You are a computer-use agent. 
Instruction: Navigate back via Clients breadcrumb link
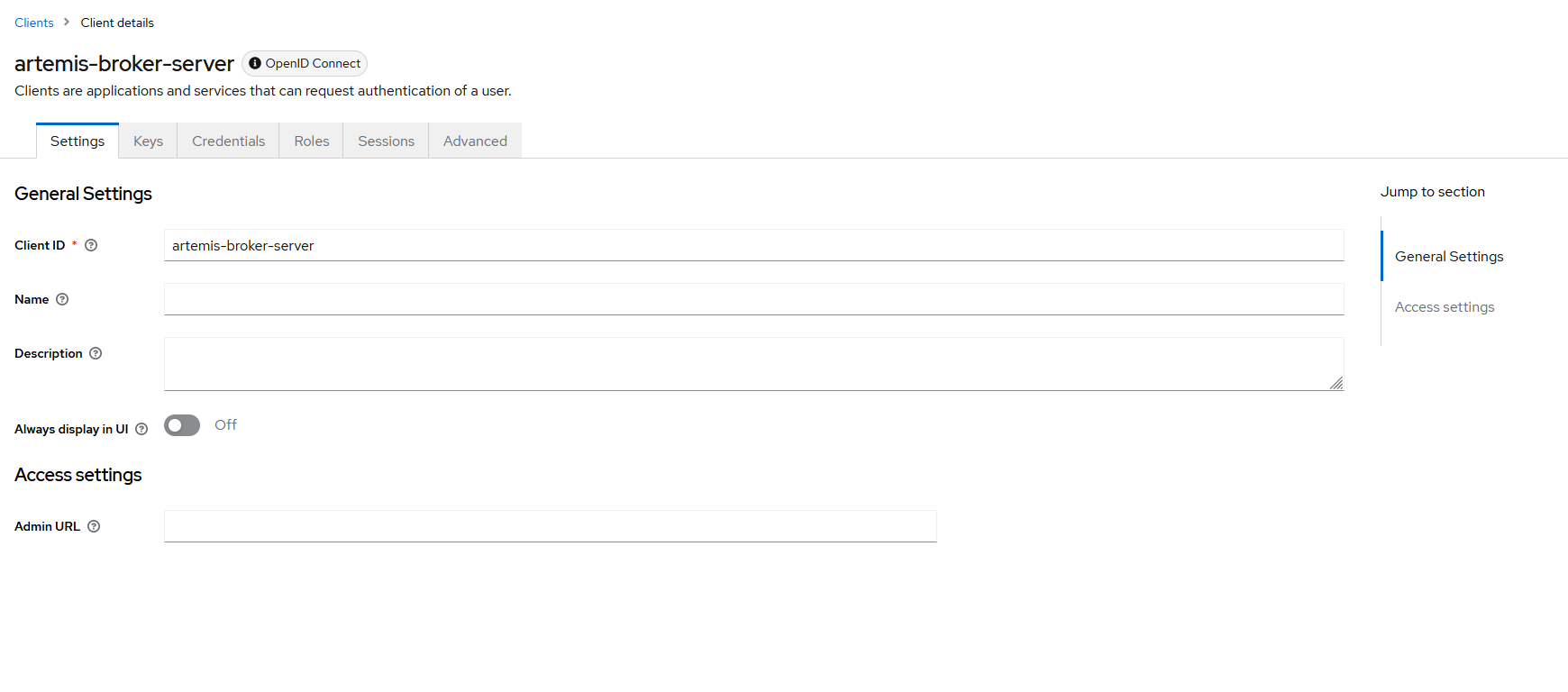34,23
